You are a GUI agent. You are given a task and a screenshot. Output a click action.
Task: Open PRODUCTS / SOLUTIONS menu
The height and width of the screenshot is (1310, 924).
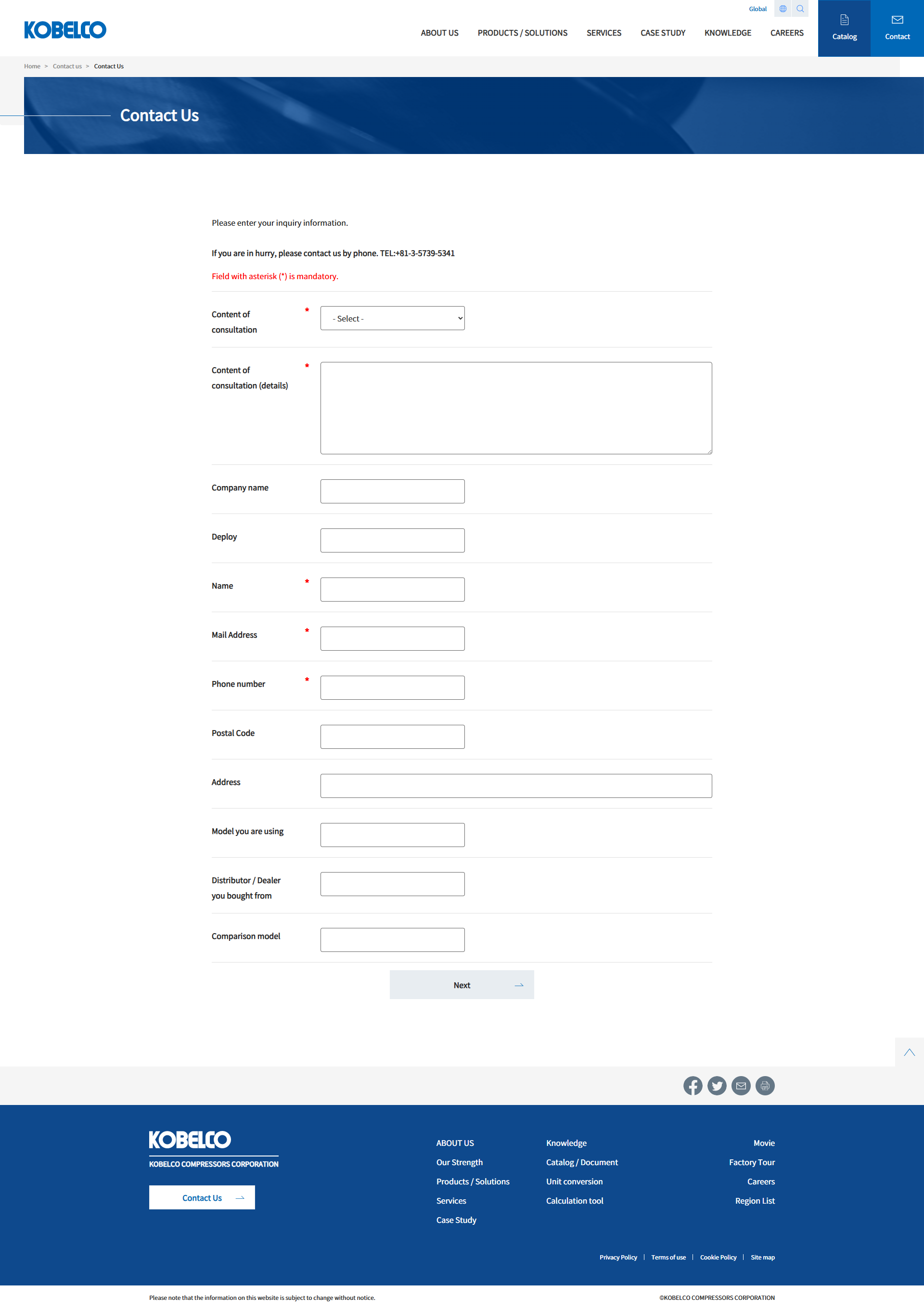click(522, 33)
